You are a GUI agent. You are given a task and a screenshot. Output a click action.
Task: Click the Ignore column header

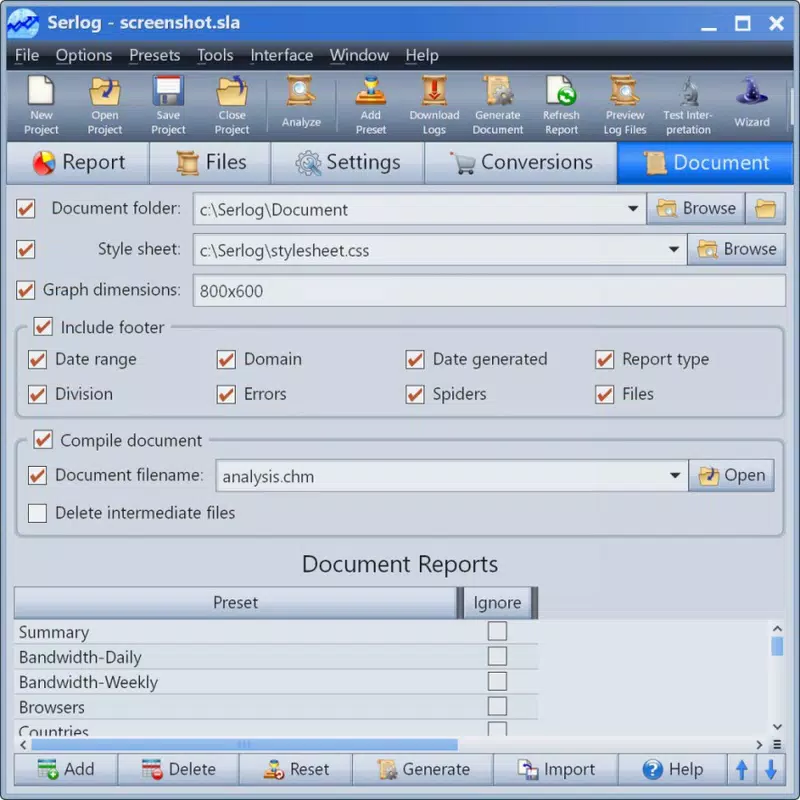497,603
